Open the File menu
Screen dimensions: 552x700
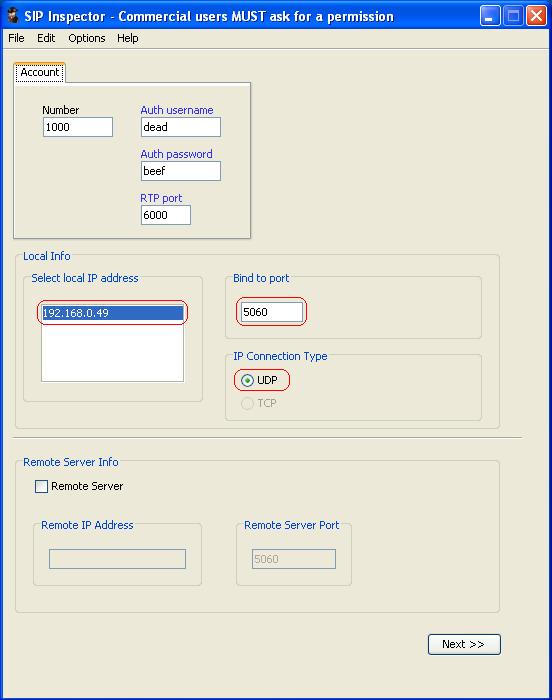[x=16, y=38]
